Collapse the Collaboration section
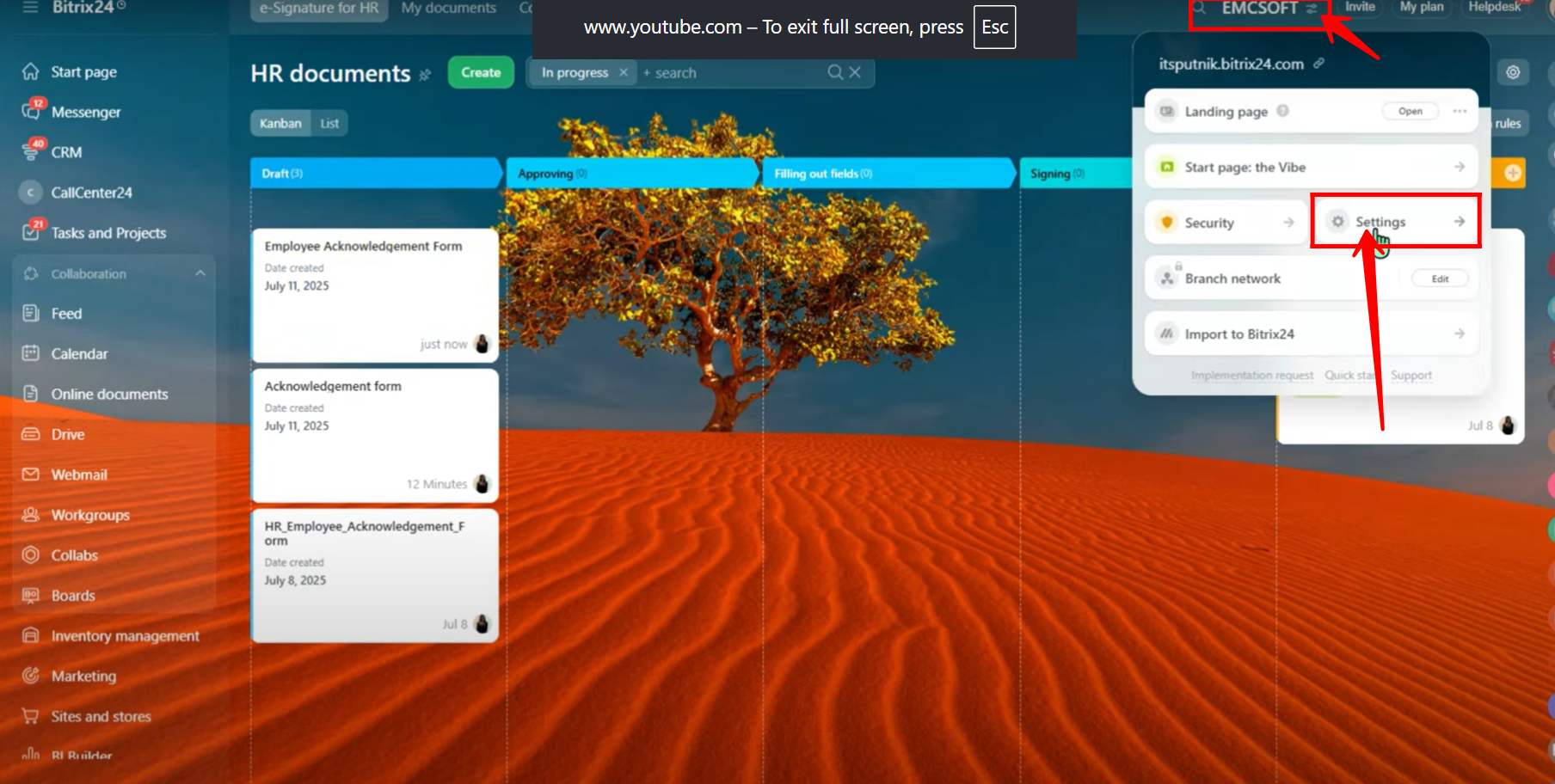The width and height of the screenshot is (1555, 784). (200, 273)
